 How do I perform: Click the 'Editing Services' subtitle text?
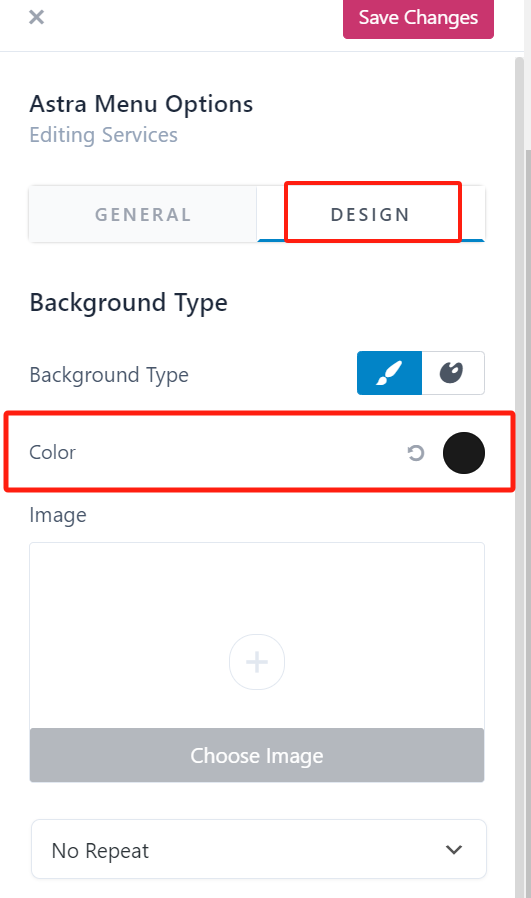(103, 135)
